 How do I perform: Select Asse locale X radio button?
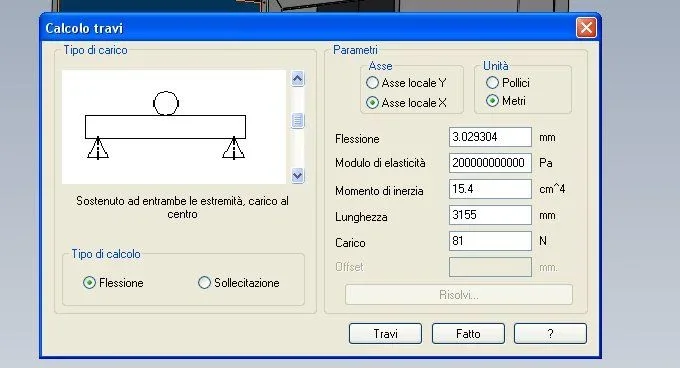point(372,103)
